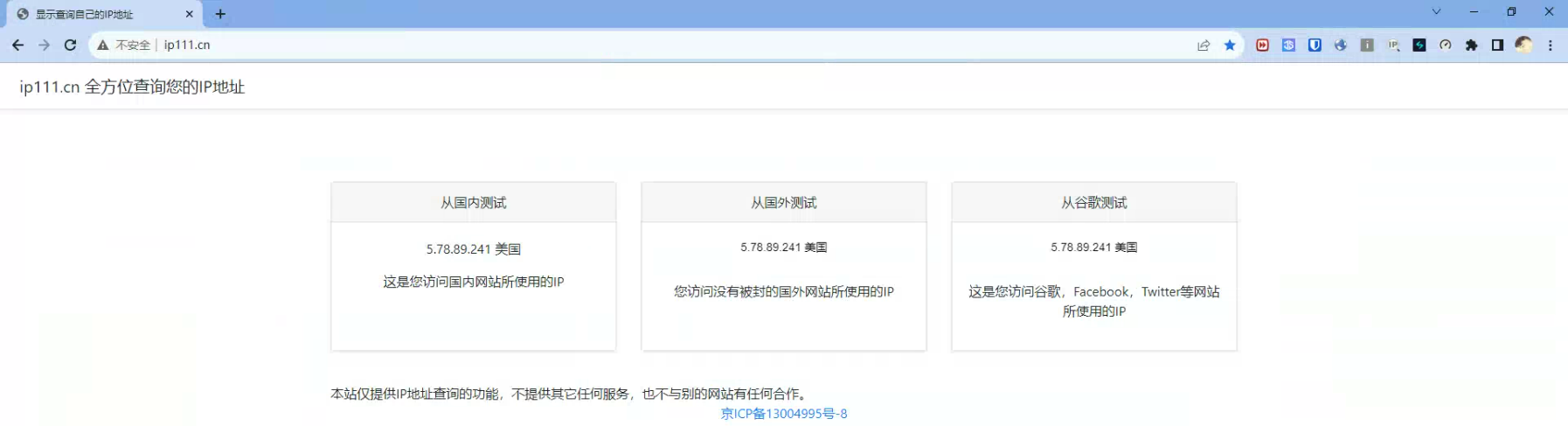Click the ip111.cn address bar
Screen dimensions: 1568x426
click(664, 45)
